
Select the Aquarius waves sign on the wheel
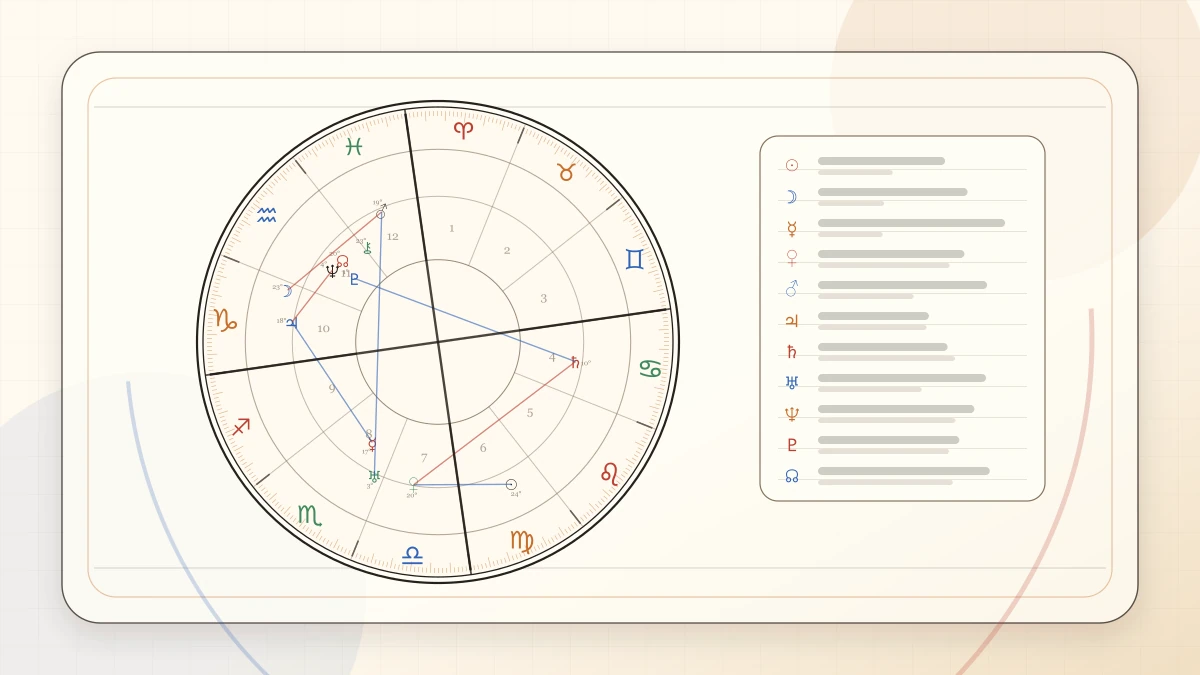[266, 215]
